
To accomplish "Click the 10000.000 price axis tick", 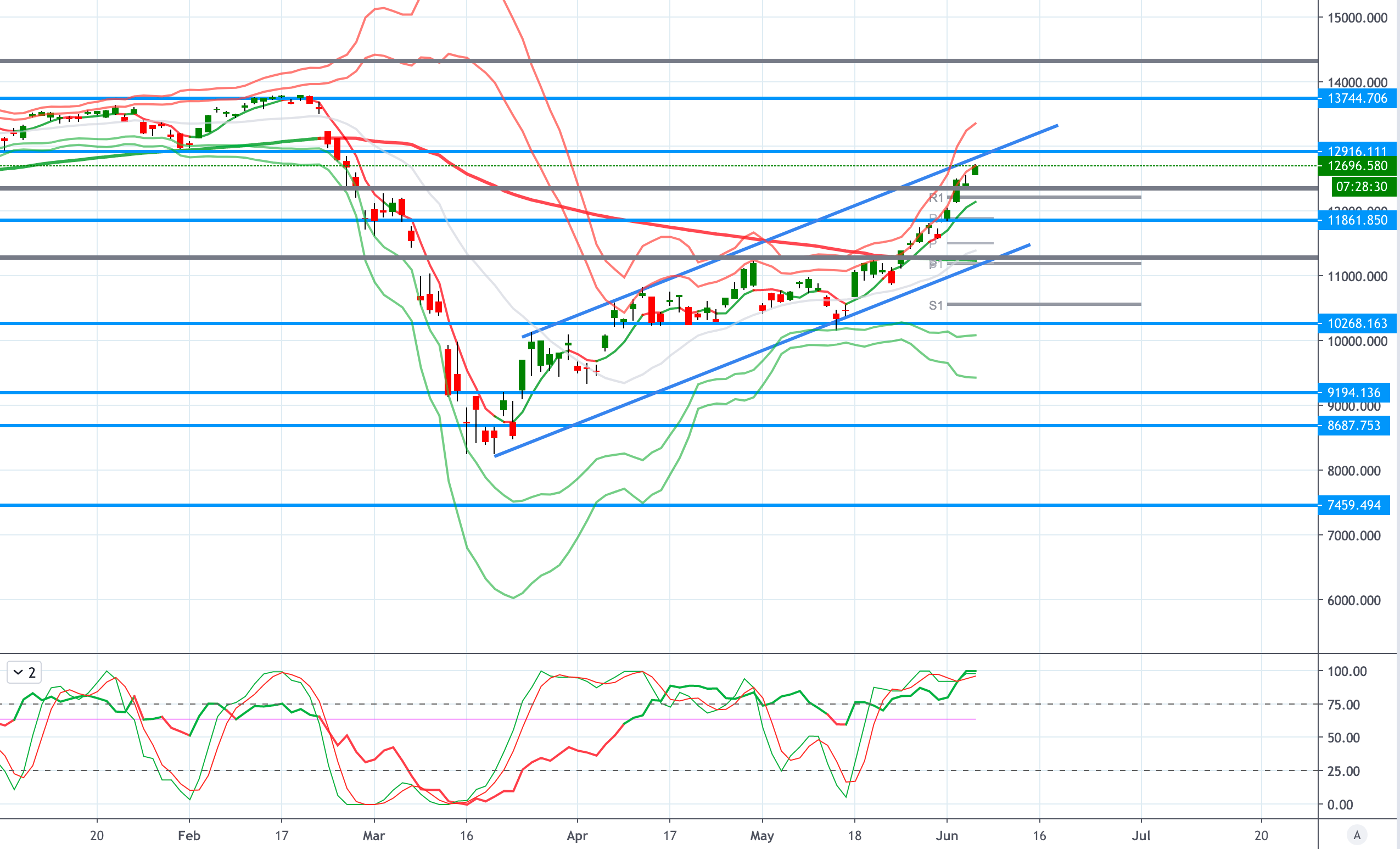I will coord(1357,341).
